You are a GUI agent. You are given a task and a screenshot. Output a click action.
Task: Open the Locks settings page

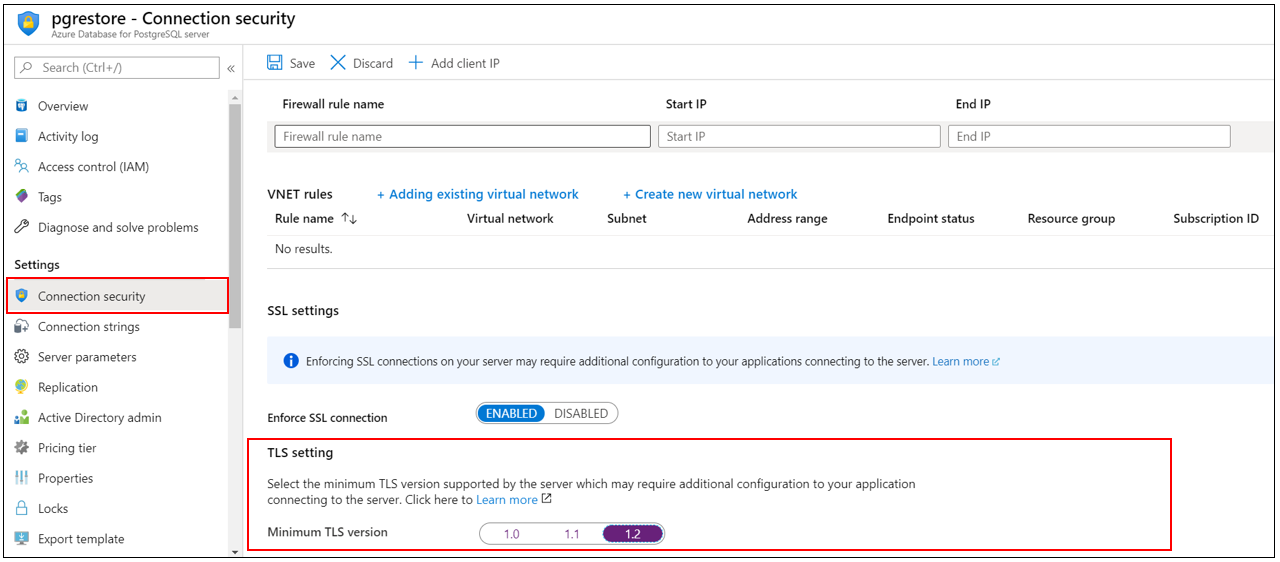click(53, 508)
